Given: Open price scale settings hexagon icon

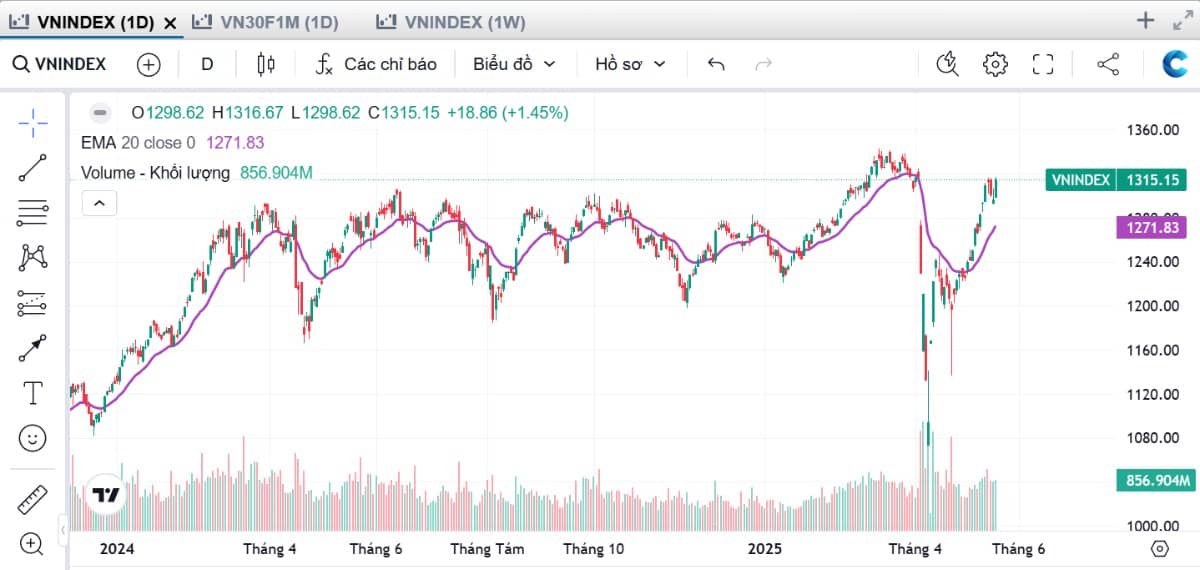Looking at the screenshot, I should point(1159,548).
